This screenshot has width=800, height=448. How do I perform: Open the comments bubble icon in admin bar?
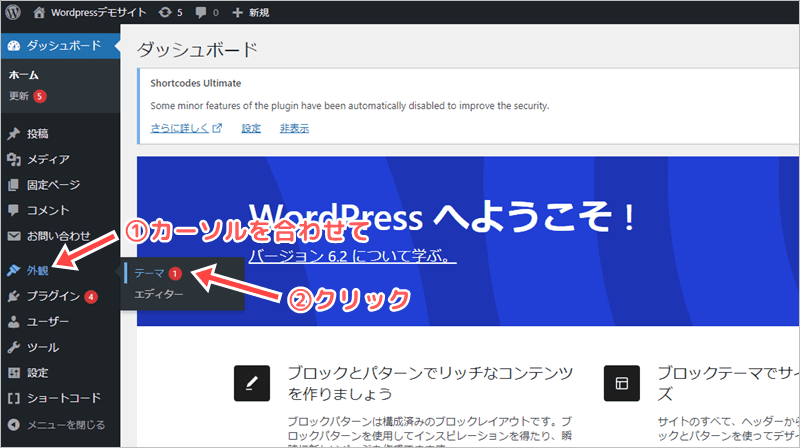pyautogui.click(x=207, y=13)
